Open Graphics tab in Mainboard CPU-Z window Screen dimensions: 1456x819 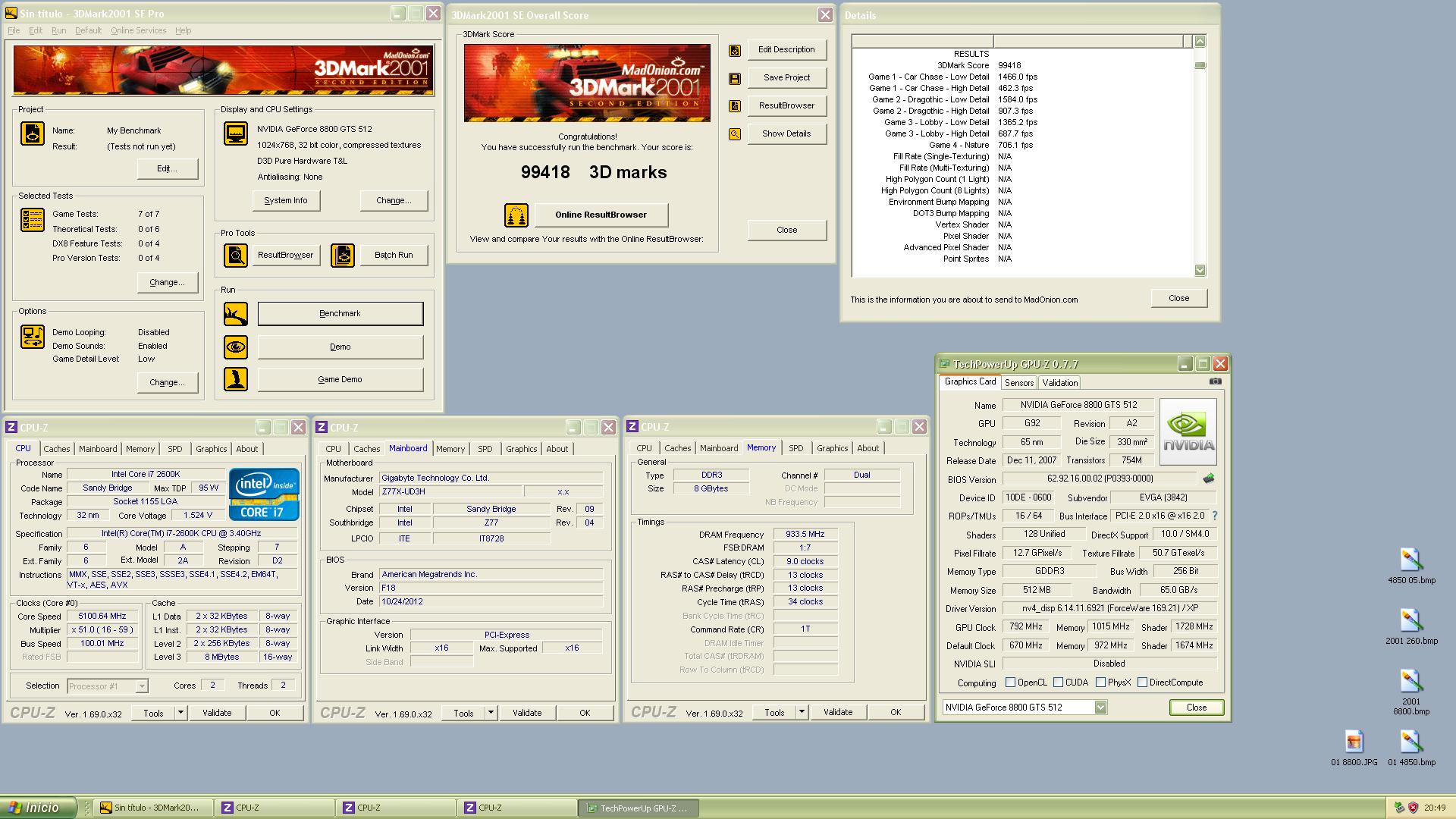point(522,449)
